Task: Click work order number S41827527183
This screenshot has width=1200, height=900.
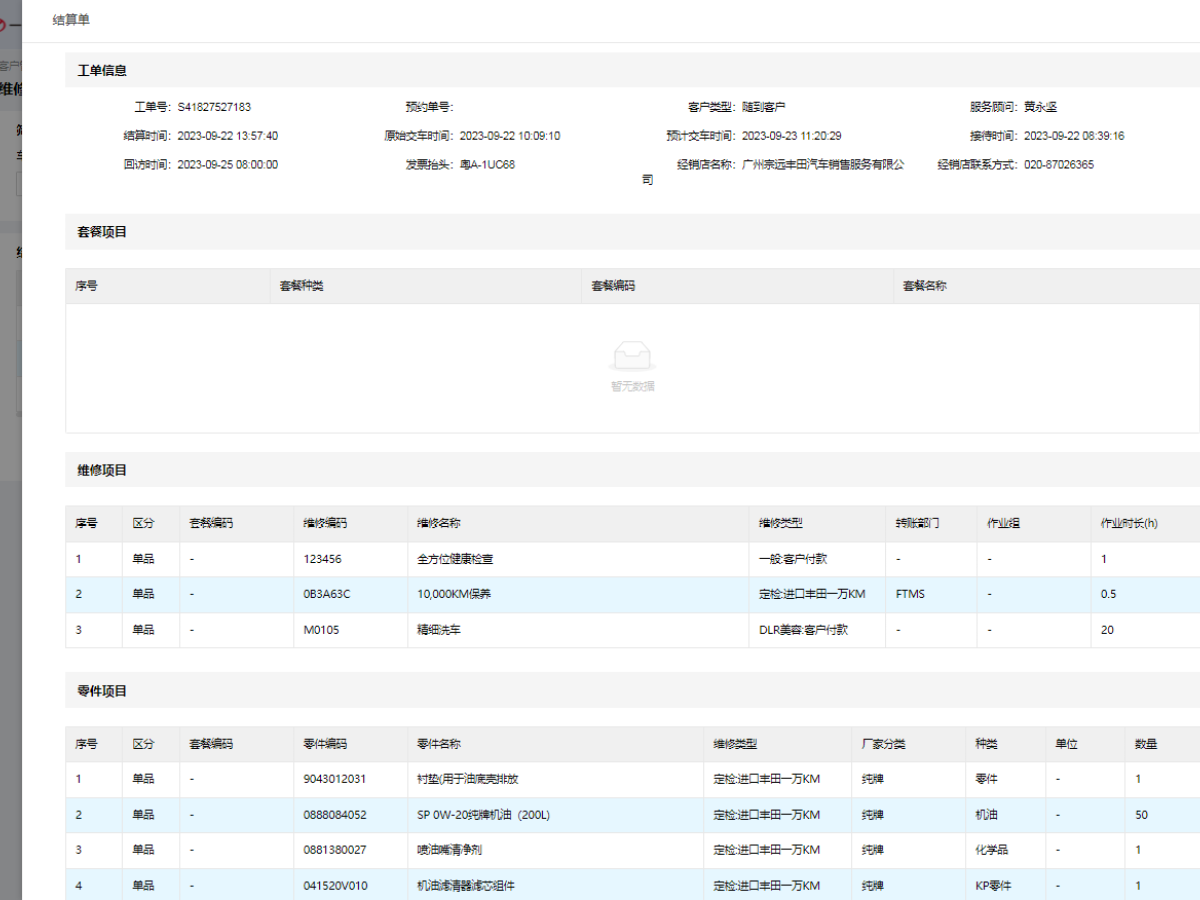Action: [214, 107]
